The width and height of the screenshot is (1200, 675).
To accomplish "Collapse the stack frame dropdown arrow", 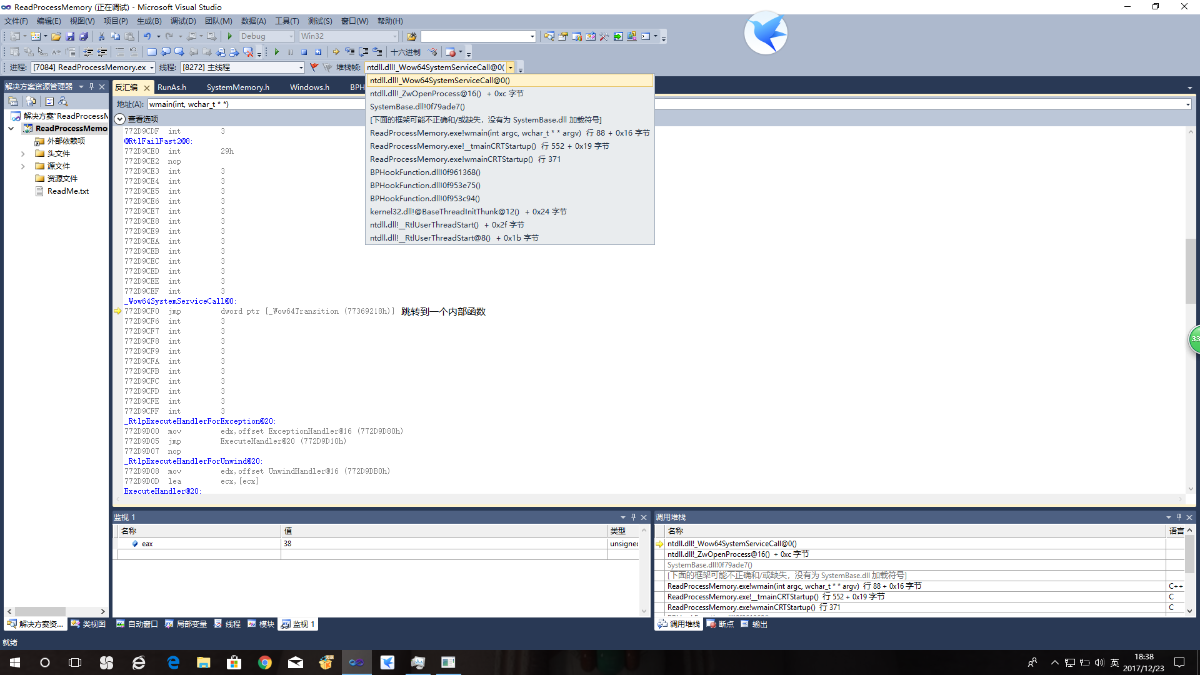I will [510, 67].
